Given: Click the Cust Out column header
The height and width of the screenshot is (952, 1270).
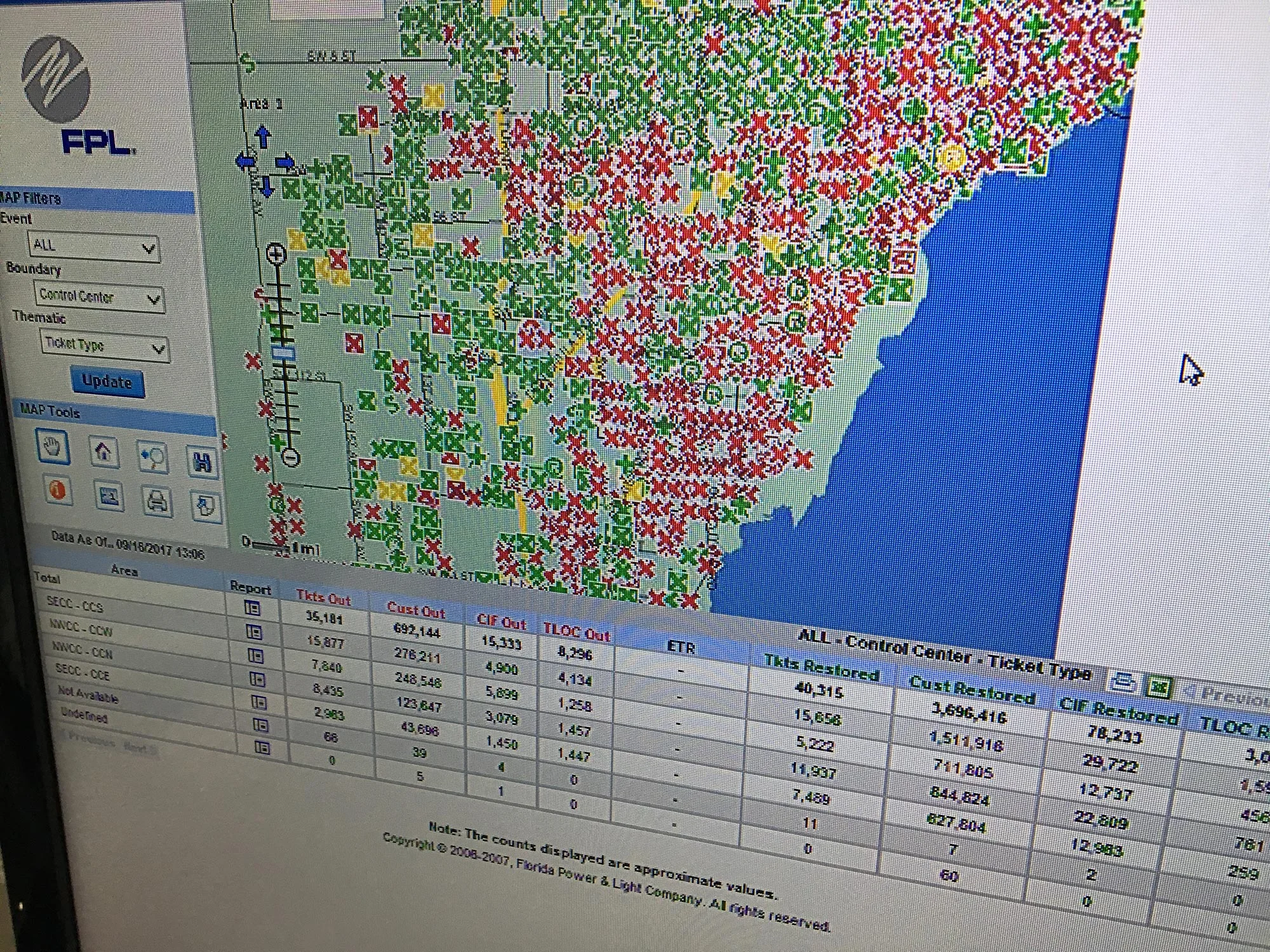Looking at the screenshot, I should pyautogui.click(x=416, y=609).
